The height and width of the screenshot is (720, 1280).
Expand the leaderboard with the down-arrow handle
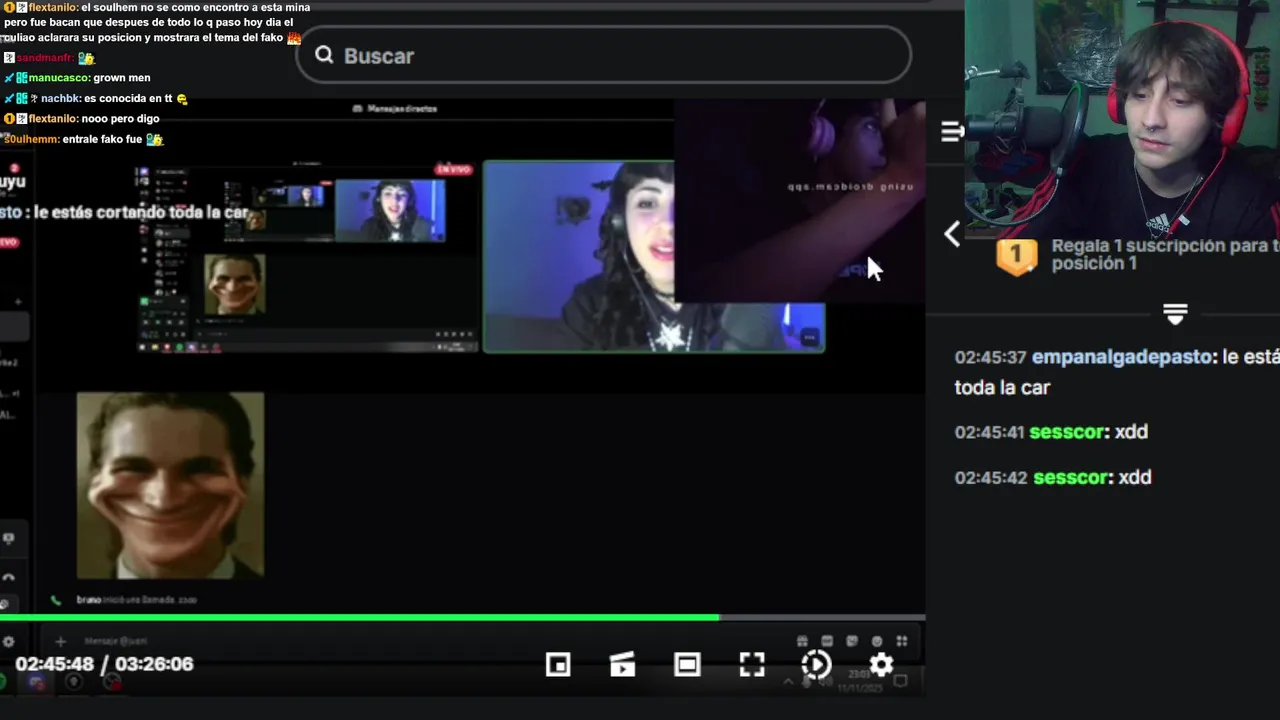click(1175, 314)
